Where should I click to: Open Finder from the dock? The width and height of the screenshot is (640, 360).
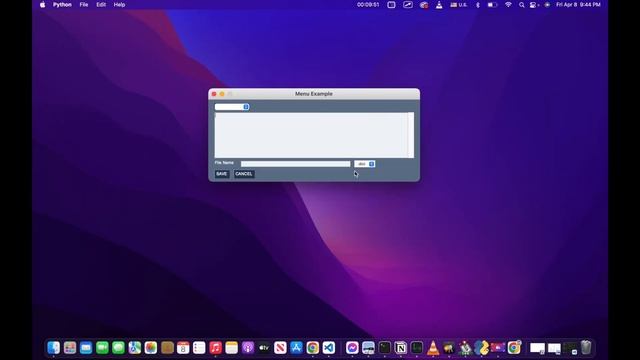tap(53, 348)
